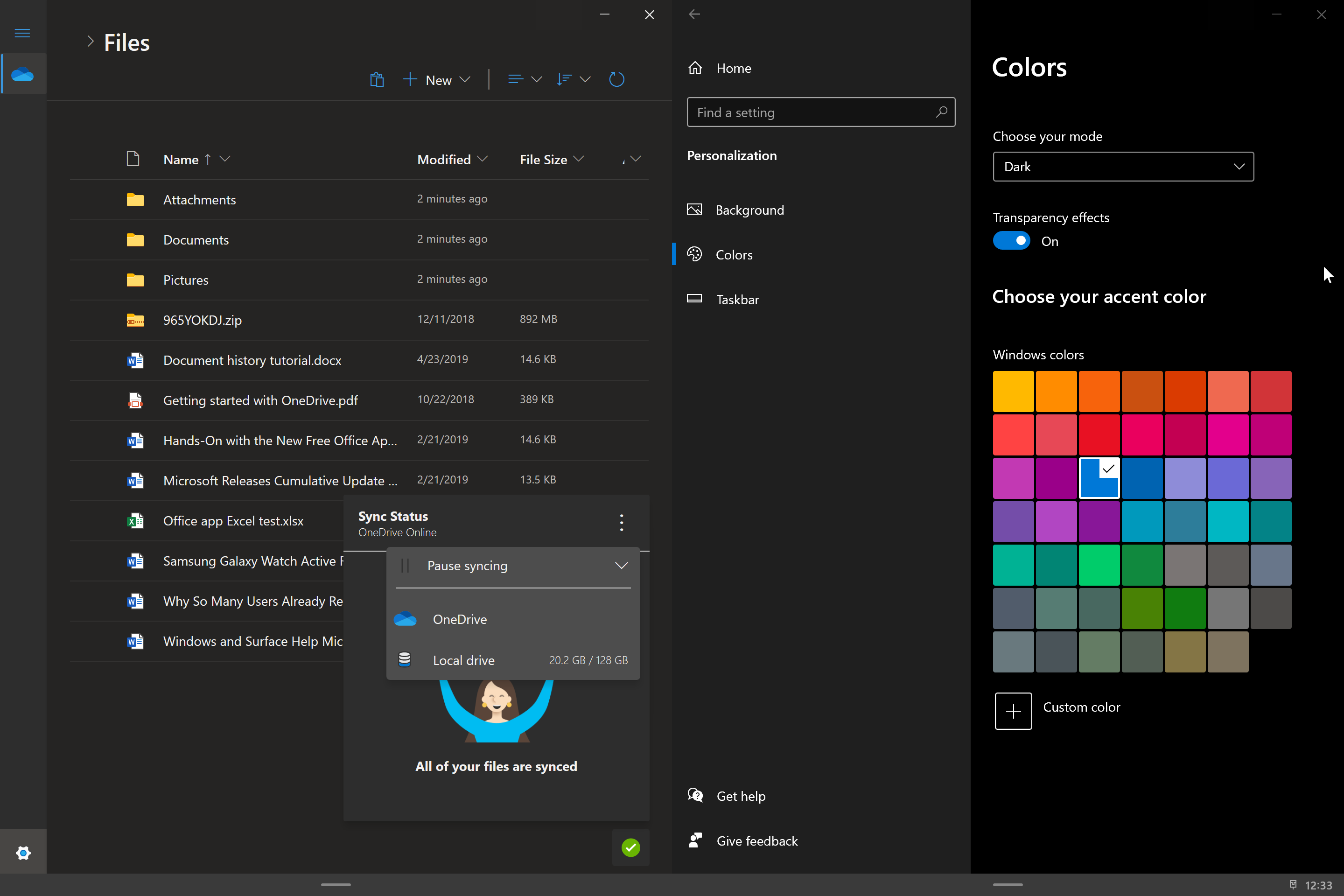Expand the Pause syncing dropdown

621,566
